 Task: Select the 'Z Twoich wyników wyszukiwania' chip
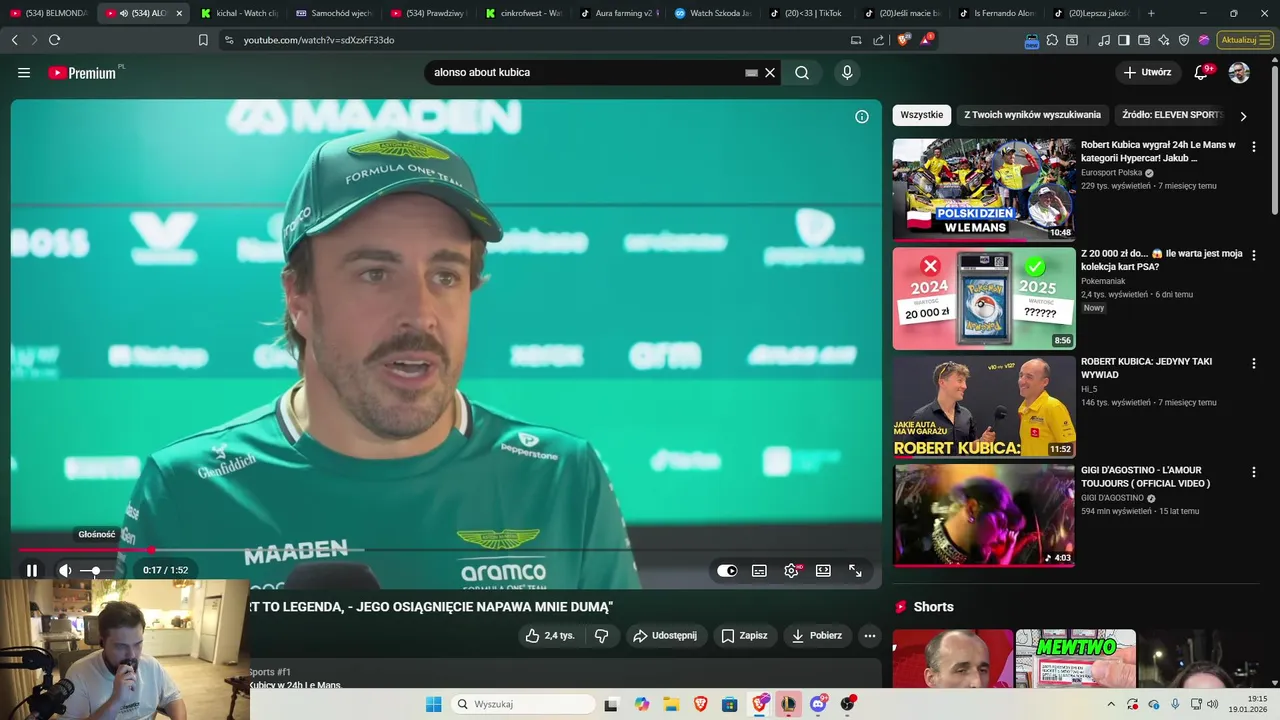tap(1032, 115)
